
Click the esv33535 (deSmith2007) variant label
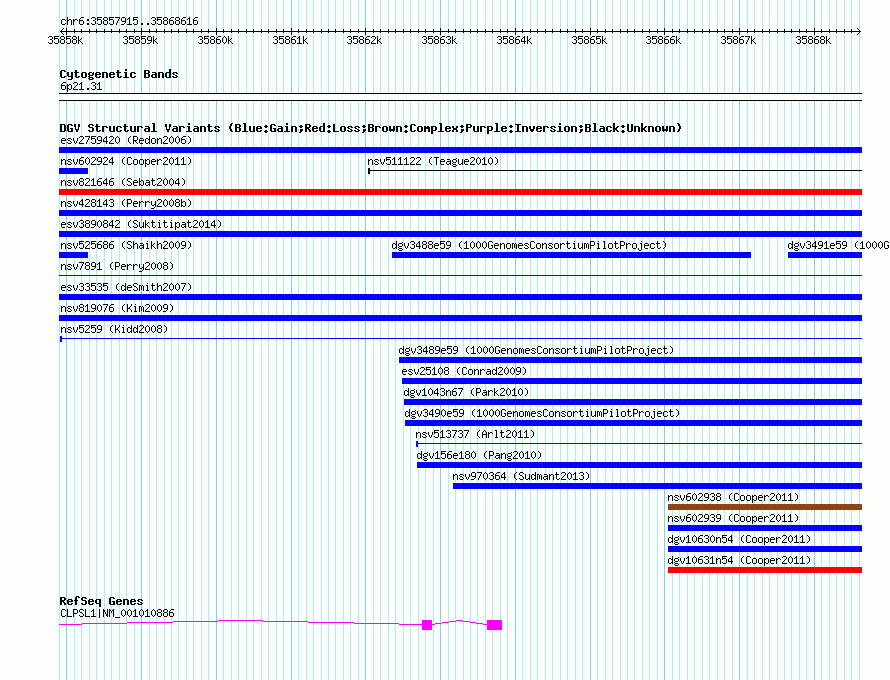pyautogui.click(x=126, y=287)
